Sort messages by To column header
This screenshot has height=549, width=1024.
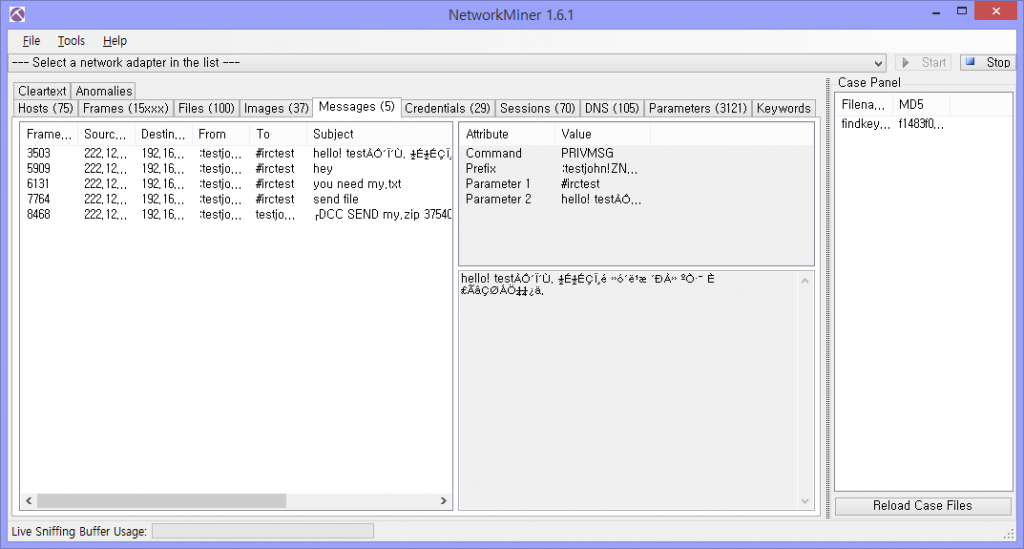tap(278, 134)
